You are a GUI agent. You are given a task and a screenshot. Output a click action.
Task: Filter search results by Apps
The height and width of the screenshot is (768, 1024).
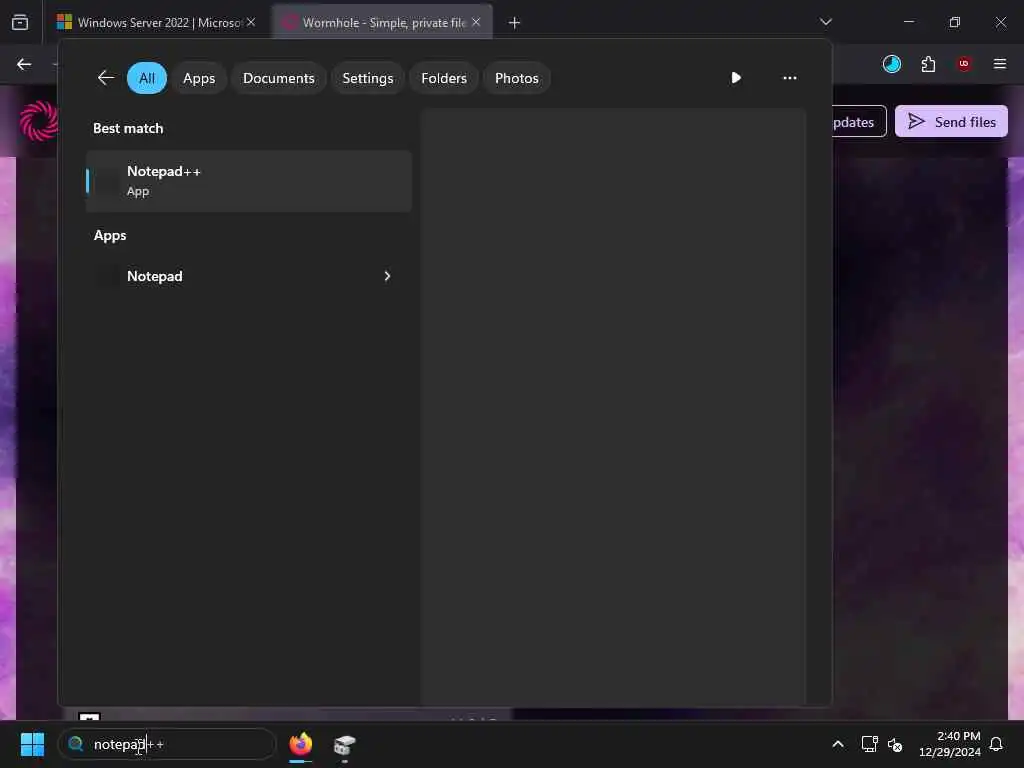[x=199, y=78]
